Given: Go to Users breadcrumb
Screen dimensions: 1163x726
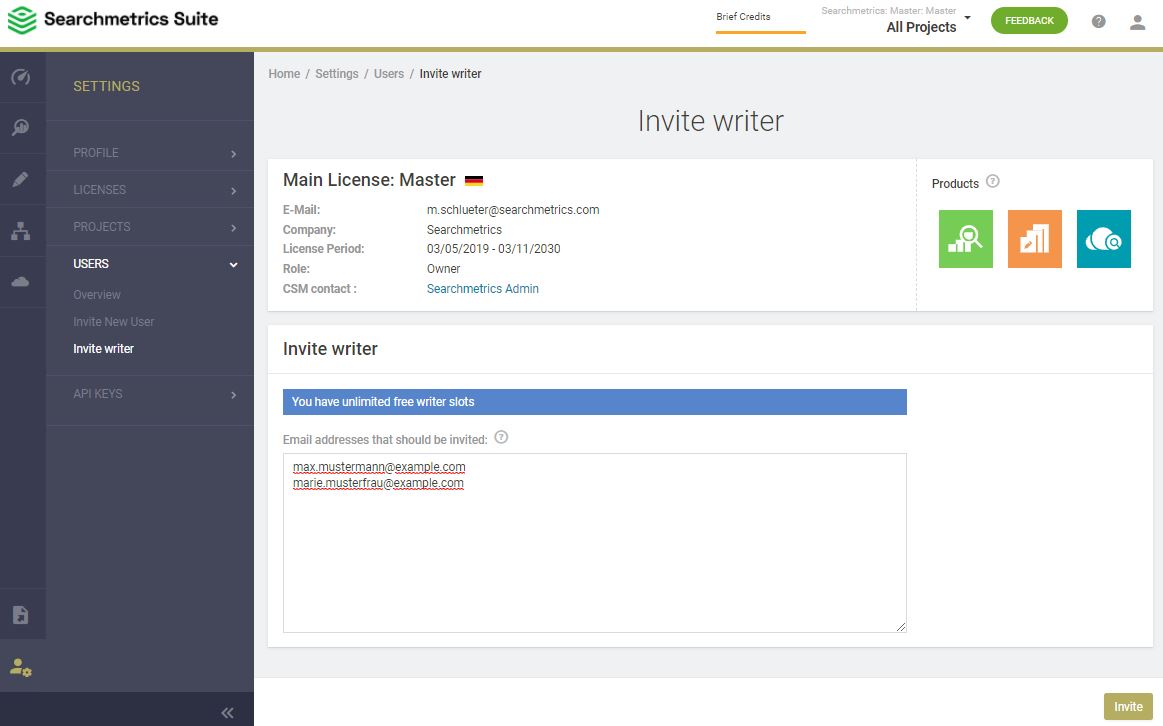Looking at the screenshot, I should [389, 73].
